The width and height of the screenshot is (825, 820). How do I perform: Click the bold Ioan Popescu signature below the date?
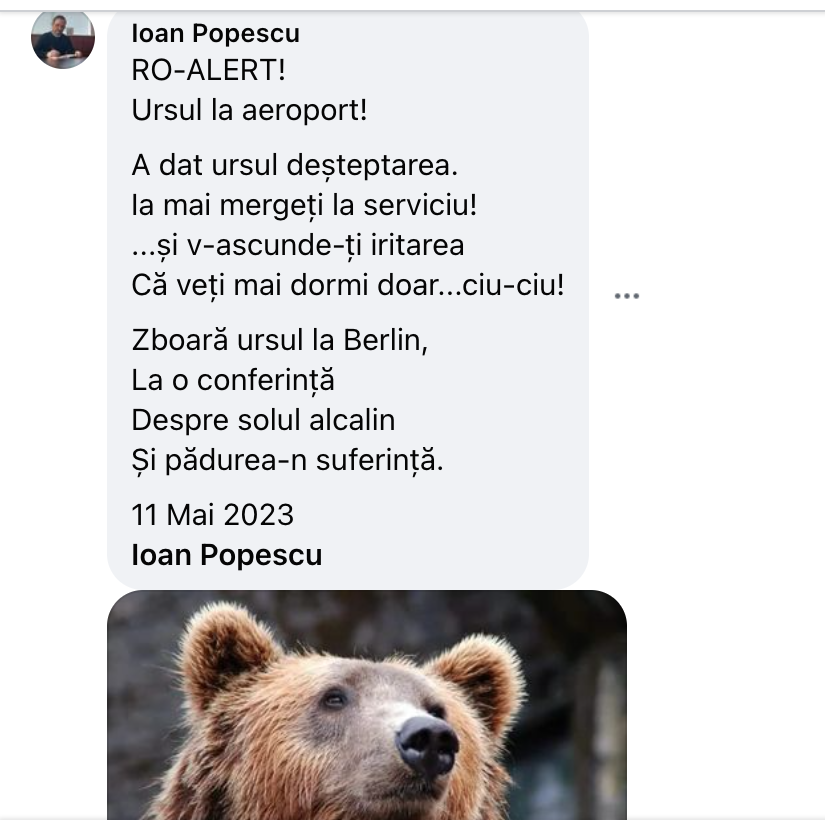tap(227, 555)
